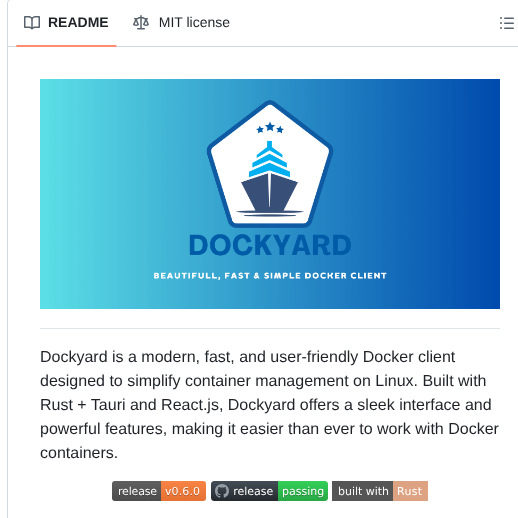This screenshot has height=518, width=518.
Task: Switch to the MIT license tab
Action: [x=181, y=23]
